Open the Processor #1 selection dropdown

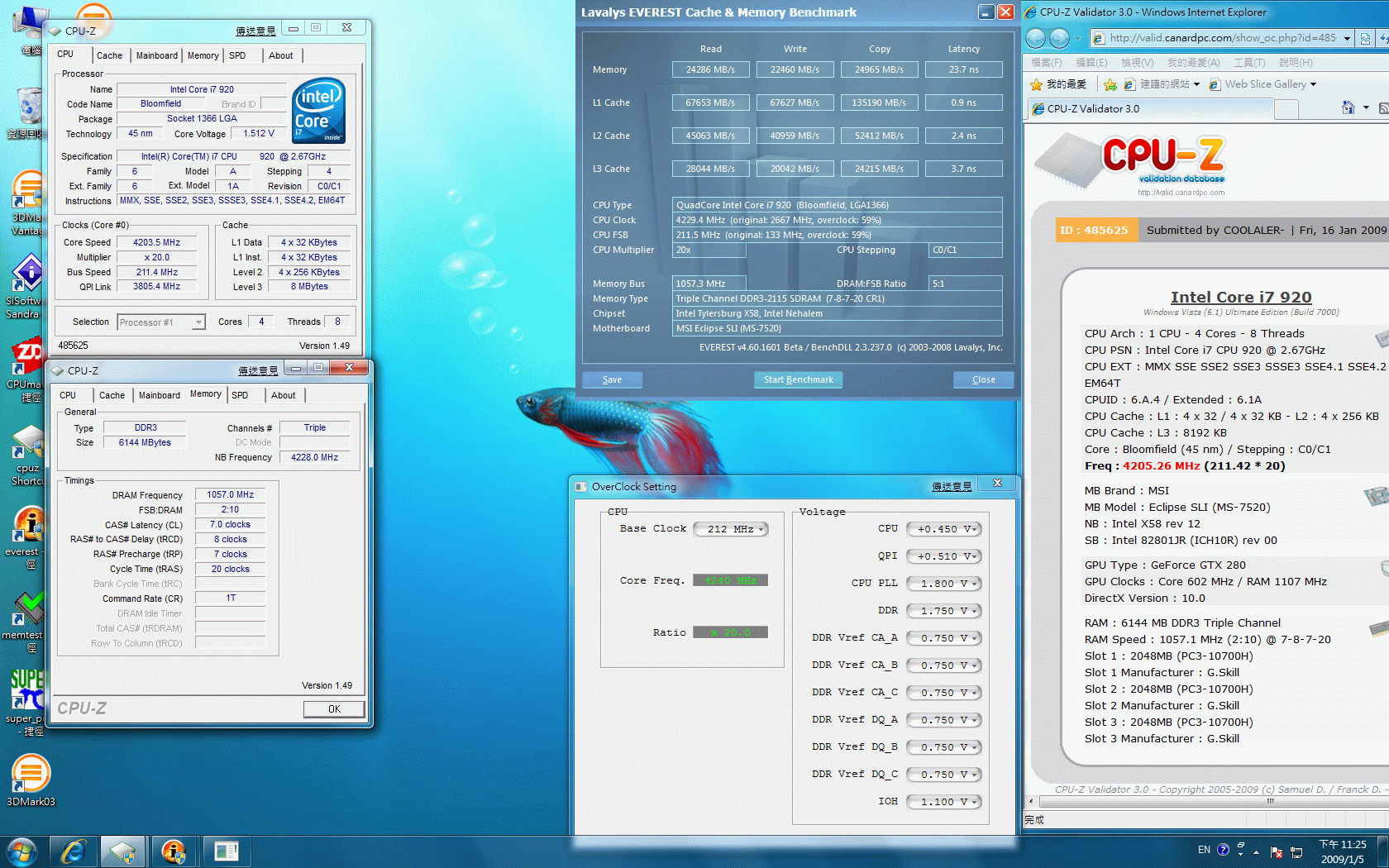tap(161, 322)
